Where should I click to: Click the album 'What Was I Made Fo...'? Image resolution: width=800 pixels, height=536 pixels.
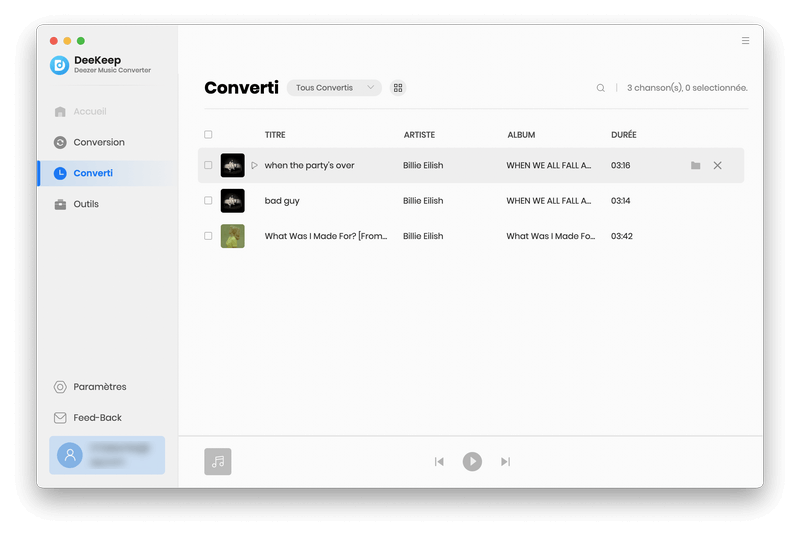[x=551, y=236]
